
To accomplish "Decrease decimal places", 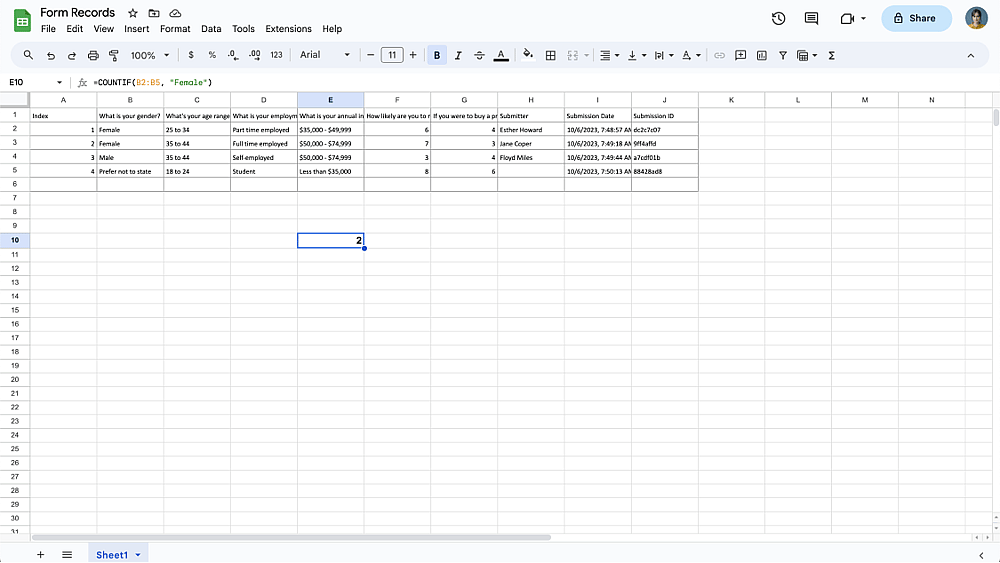I will pos(233,55).
